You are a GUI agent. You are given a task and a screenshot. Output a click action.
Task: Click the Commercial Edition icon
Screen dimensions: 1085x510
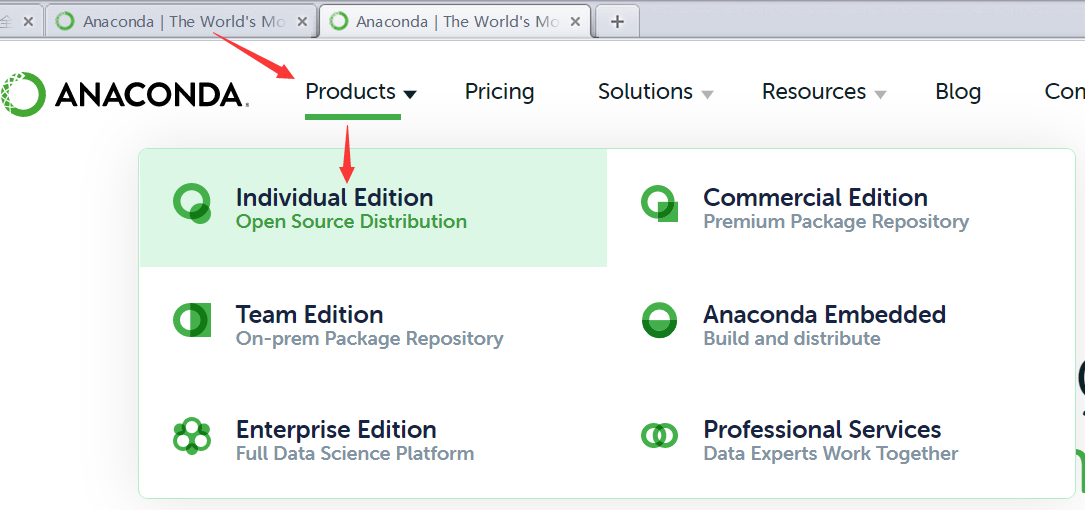tap(659, 204)
